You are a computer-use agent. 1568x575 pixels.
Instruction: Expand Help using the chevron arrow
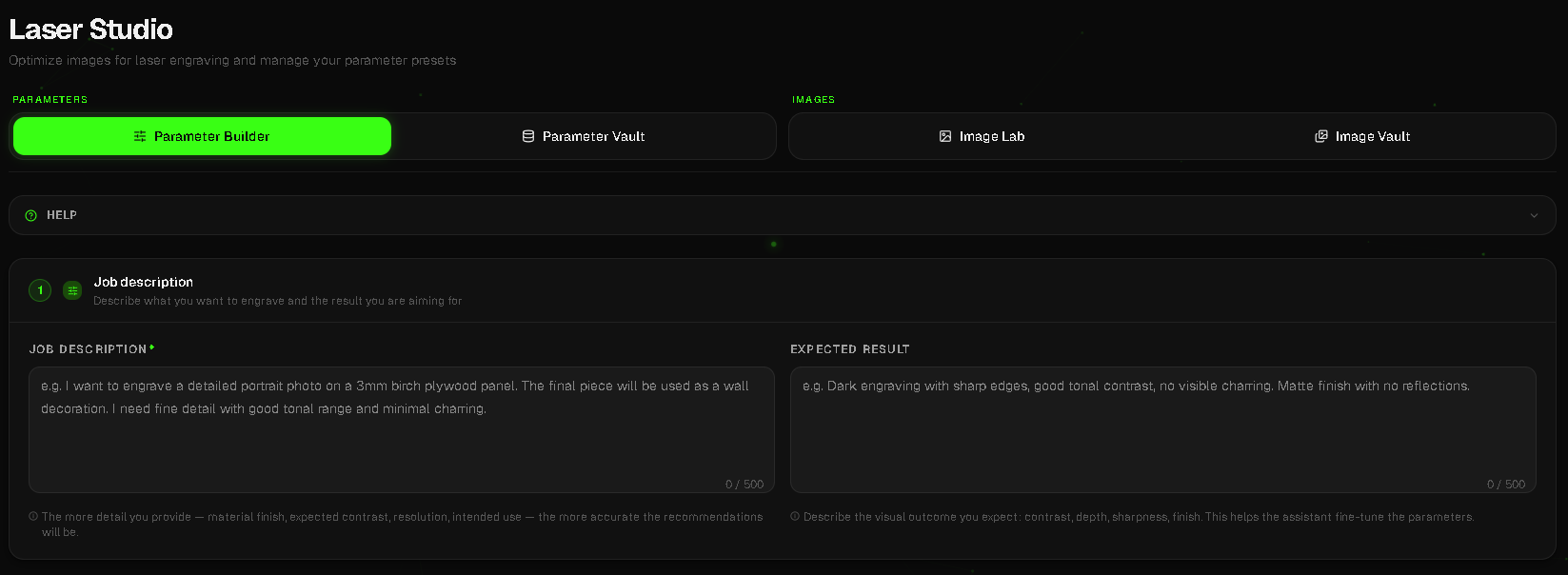(1534, 215)
